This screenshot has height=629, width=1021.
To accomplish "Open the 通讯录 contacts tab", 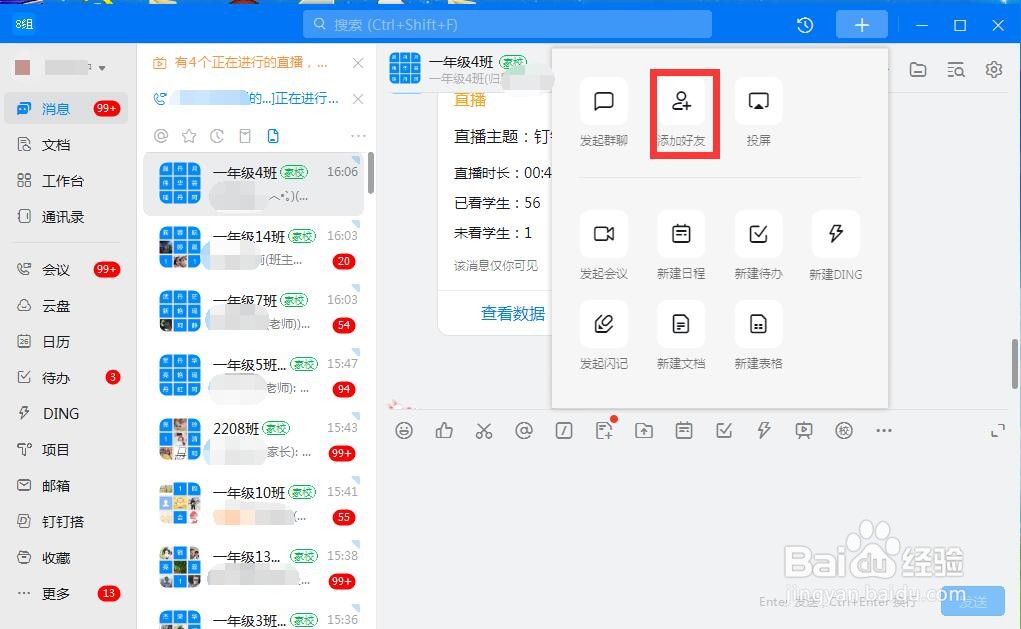I will [x=66, y=216].
